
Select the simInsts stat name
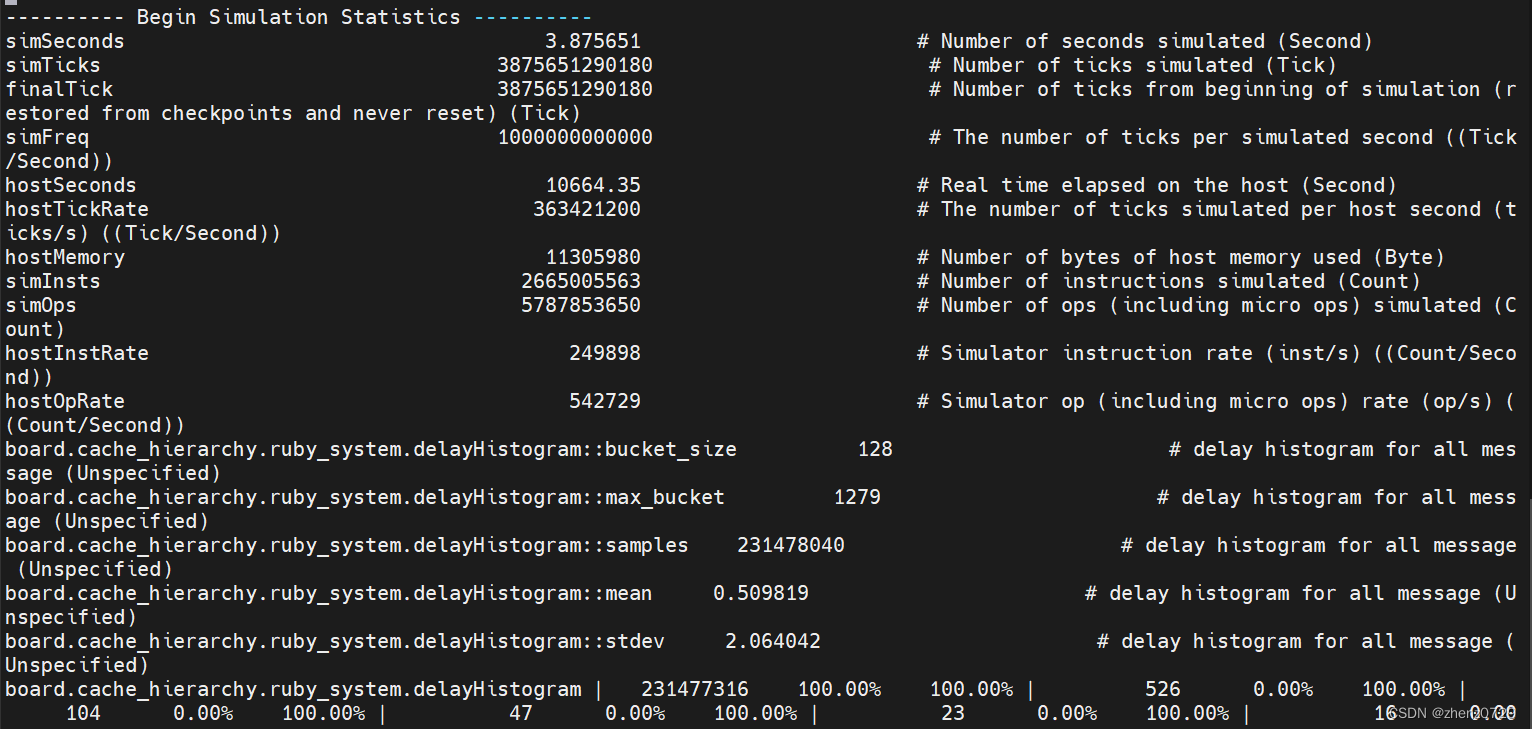[53, 281]
